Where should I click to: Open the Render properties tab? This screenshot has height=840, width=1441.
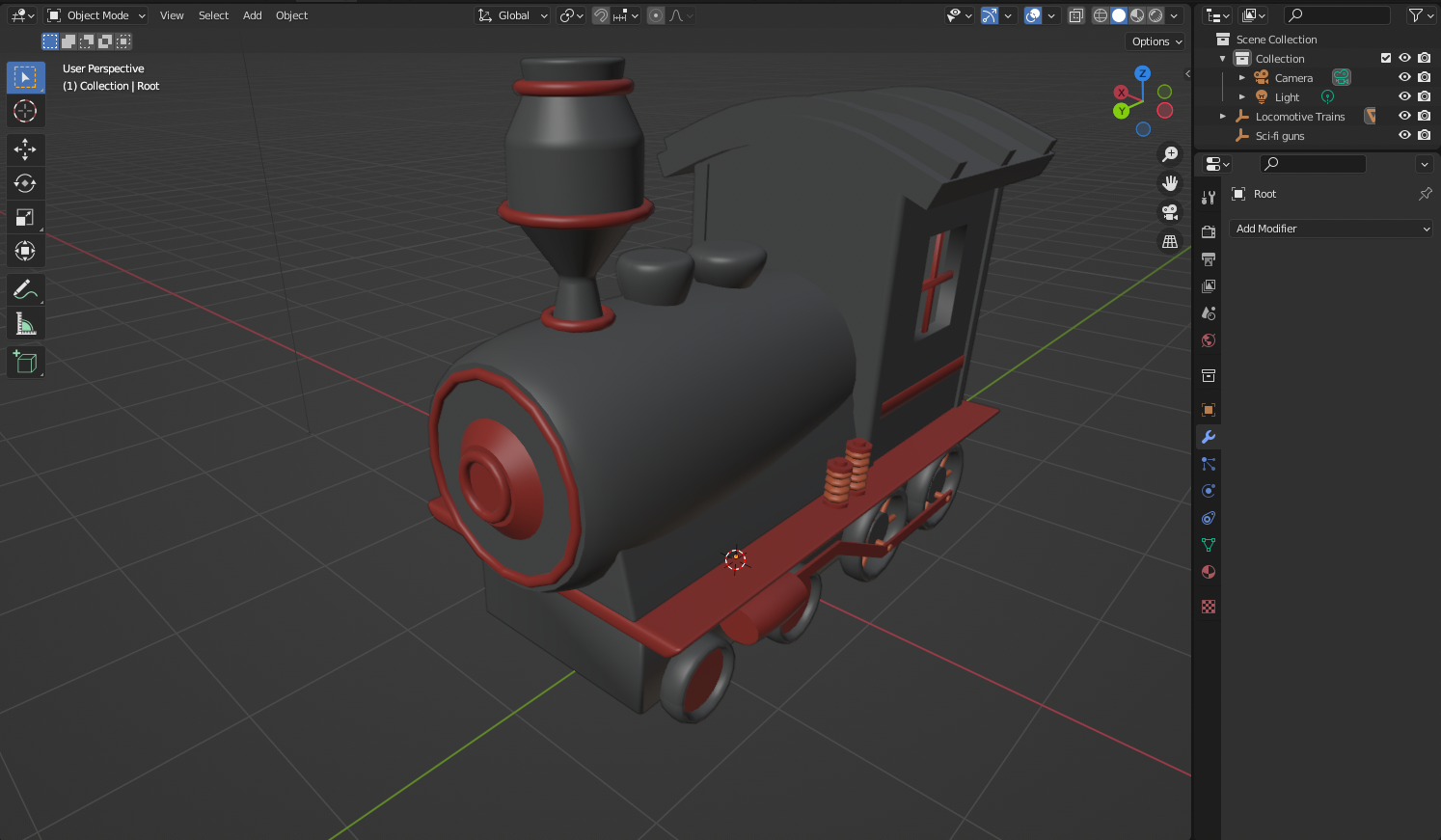(x=1209, y=231)
